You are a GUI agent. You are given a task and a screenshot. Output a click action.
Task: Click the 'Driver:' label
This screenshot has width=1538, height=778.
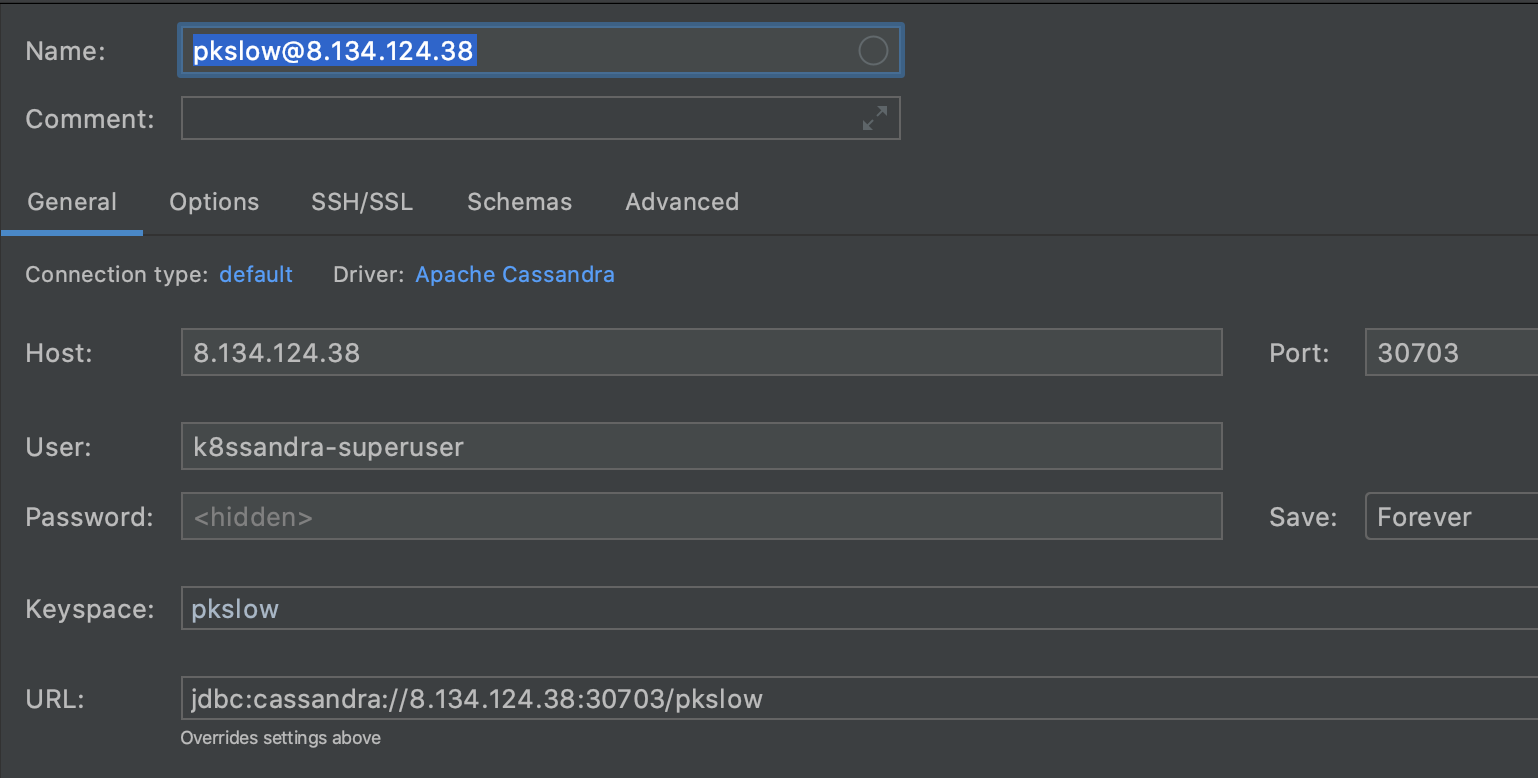[369, 274]
